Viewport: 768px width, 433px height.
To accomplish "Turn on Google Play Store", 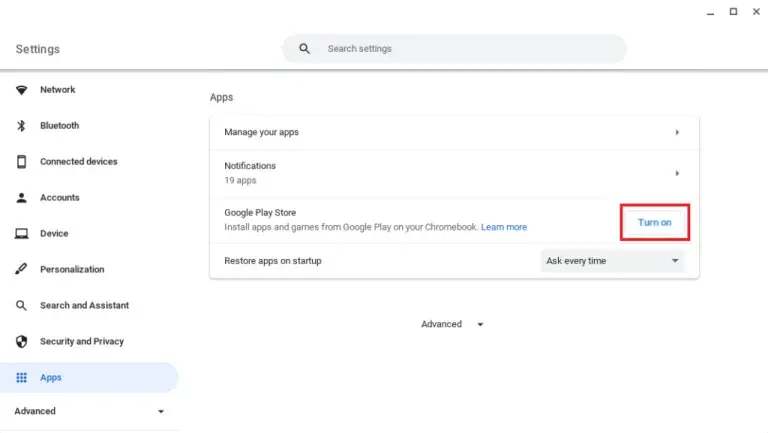I will [x=654, y=222].
